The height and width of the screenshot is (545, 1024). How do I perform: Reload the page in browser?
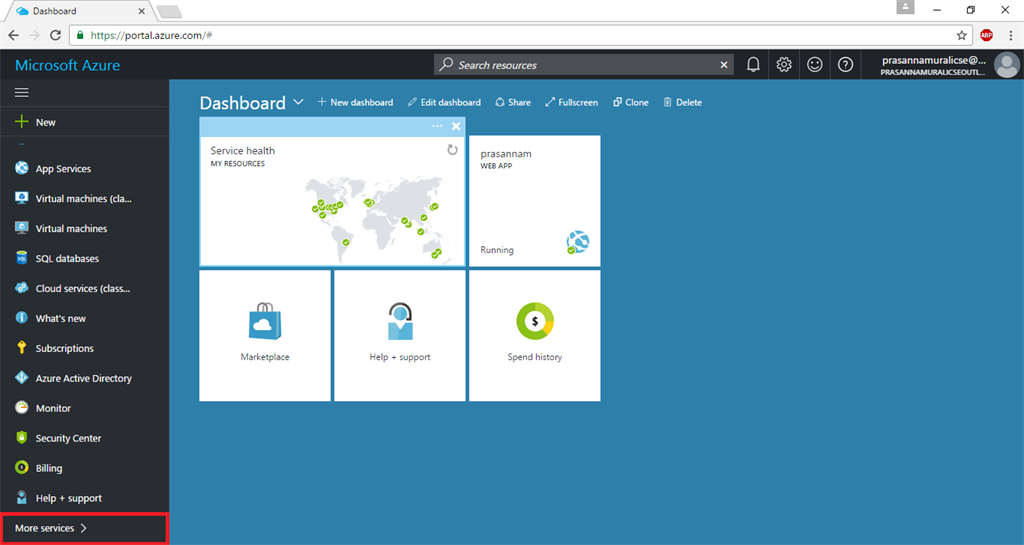click(x=56, y=35)
